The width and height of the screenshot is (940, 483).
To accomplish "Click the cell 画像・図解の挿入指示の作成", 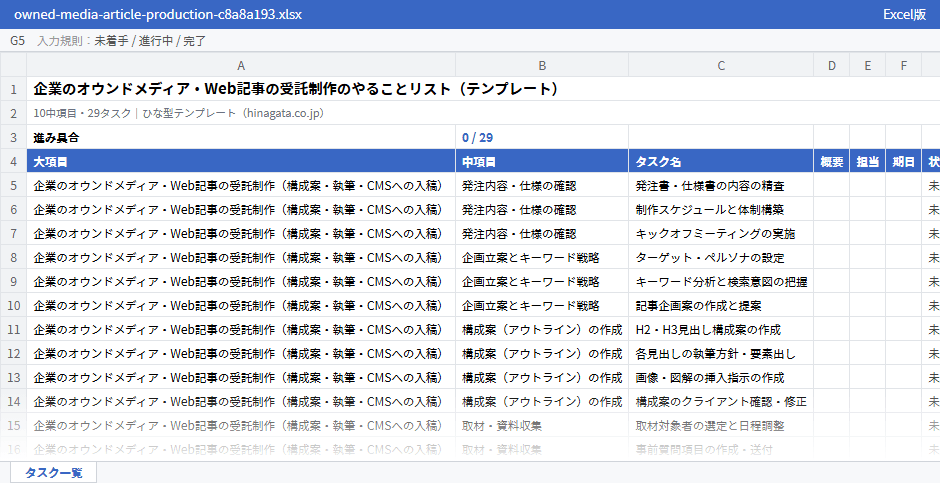I will 721,377.
